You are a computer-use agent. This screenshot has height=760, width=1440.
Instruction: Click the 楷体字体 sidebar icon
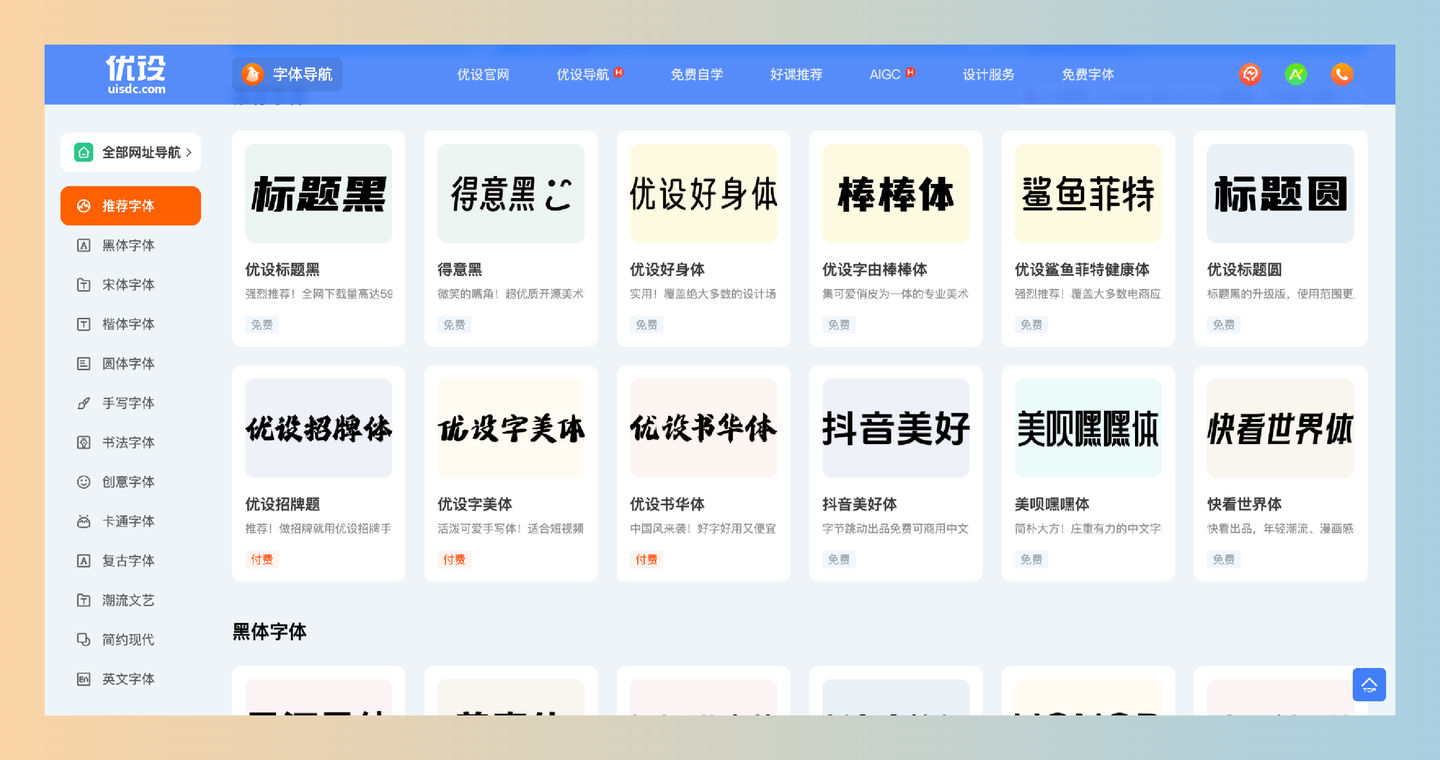[84, 324]
